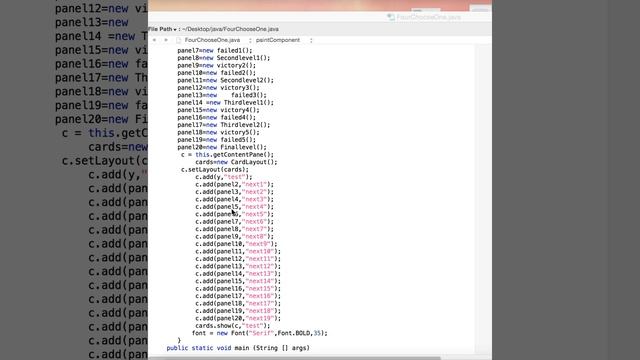Click the line 'c.add(panel12,"next11");'
This screenshot has width=640, height=360.
coord(238,259)
